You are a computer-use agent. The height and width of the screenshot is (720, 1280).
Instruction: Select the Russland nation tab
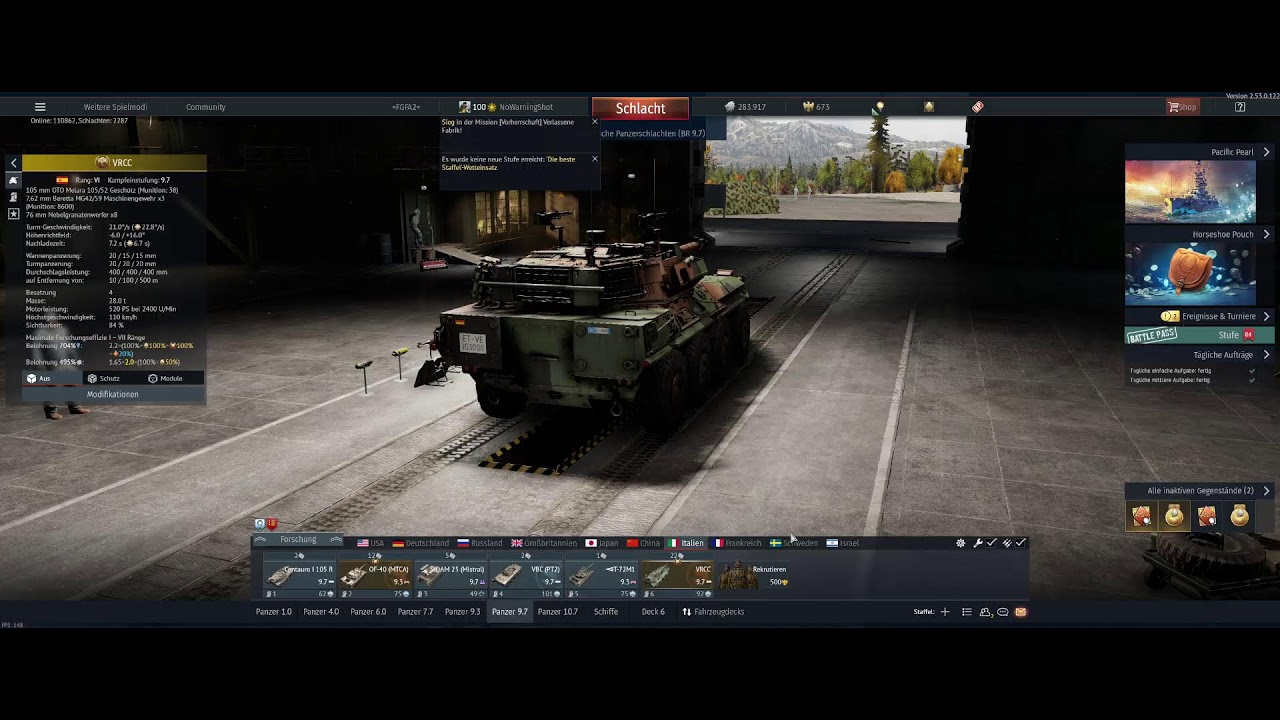(x=480, y=543)
